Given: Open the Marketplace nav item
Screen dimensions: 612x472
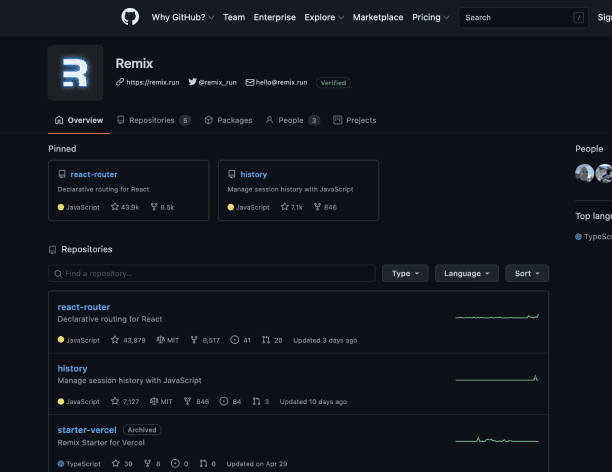Looking at the screenshot, I should [x=378, y=17].
